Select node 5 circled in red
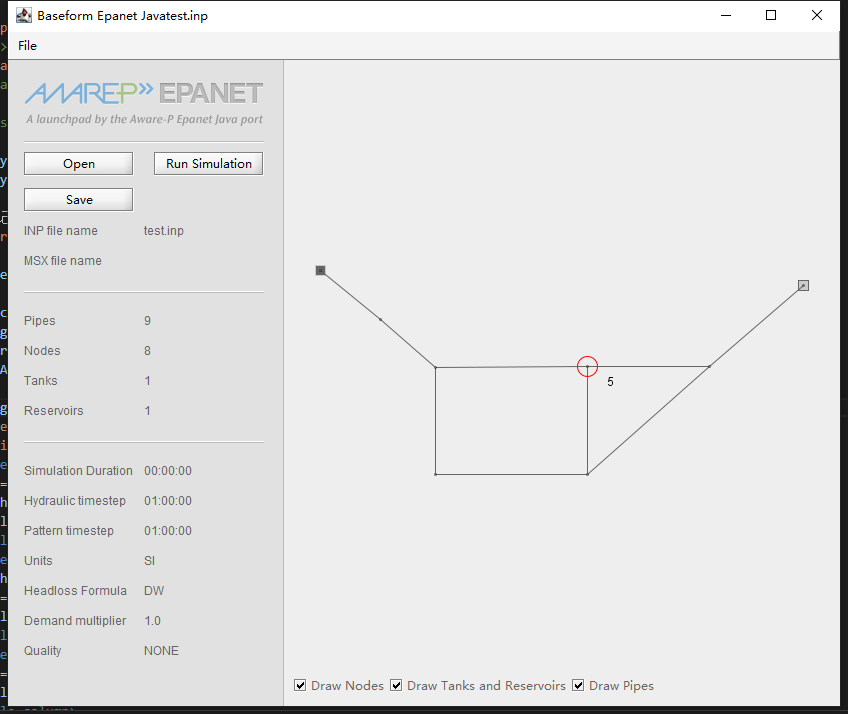This screenshot has width=848, height=714. [x=587, y=367]
